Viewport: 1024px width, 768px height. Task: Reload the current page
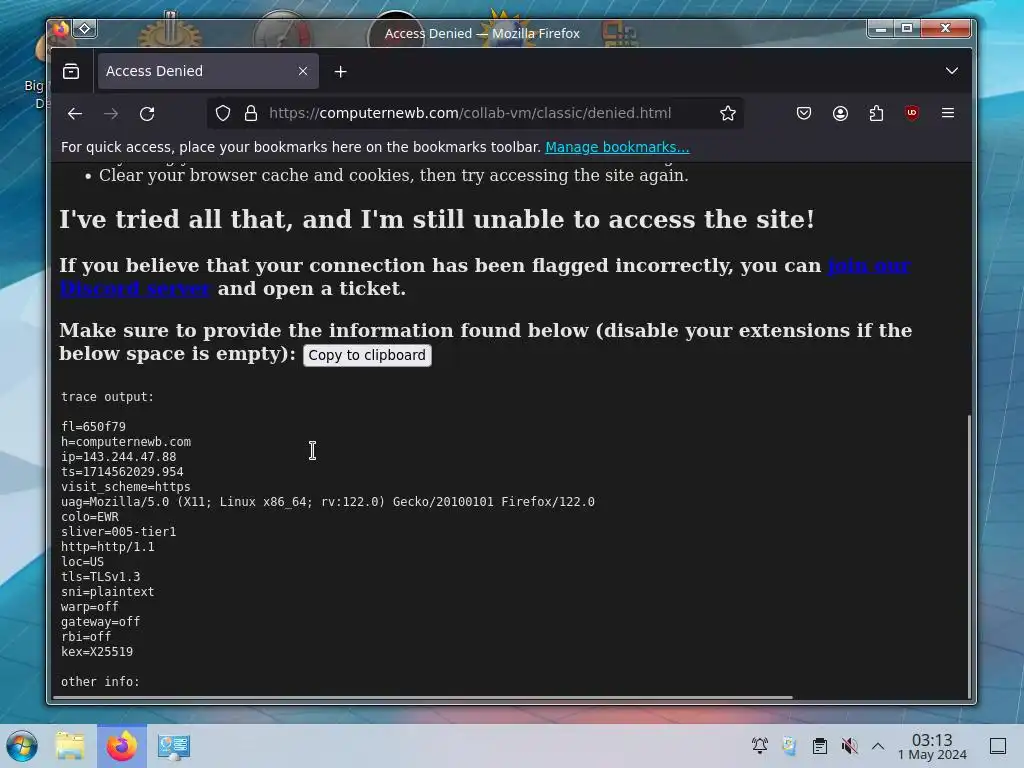148,114
